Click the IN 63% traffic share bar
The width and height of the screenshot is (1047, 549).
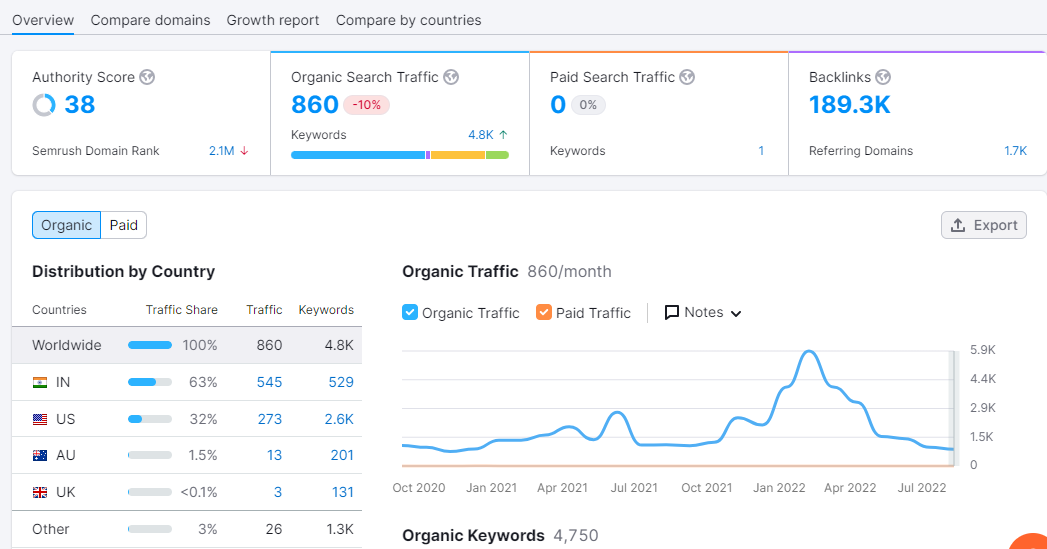pos(150,382)
